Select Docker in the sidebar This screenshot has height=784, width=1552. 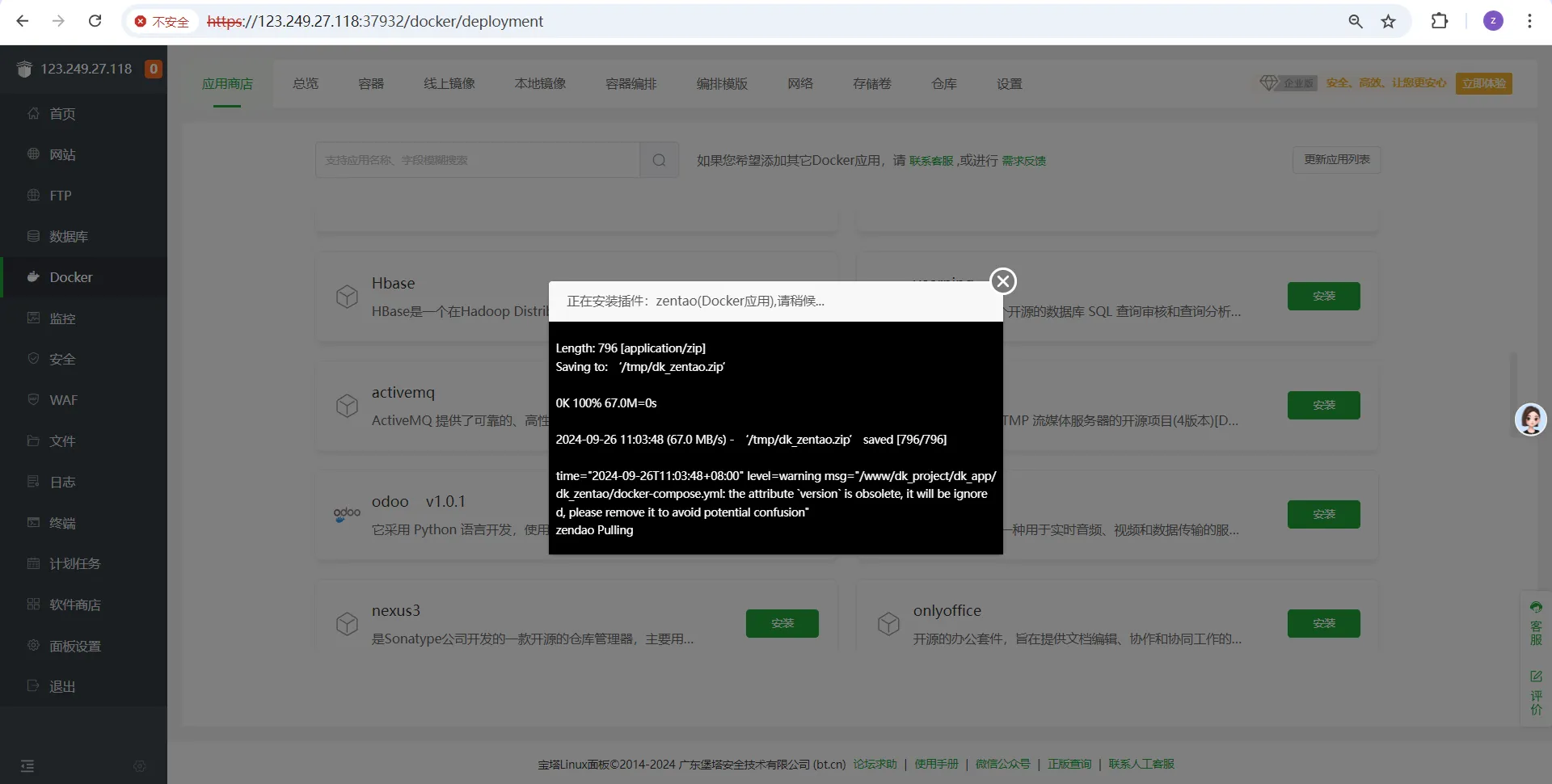coord(84,277)
